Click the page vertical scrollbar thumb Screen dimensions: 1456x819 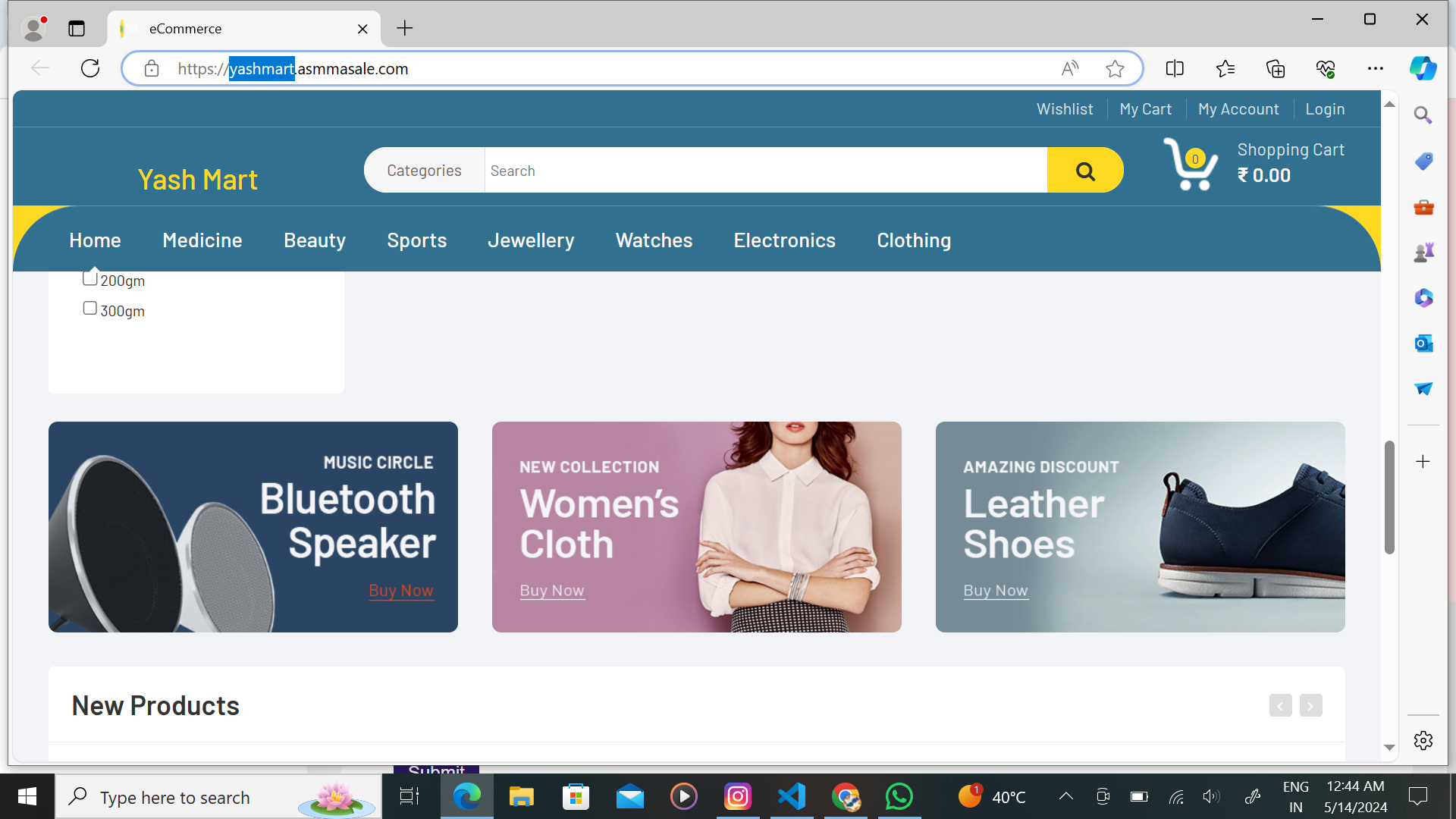click(1389, 497)
